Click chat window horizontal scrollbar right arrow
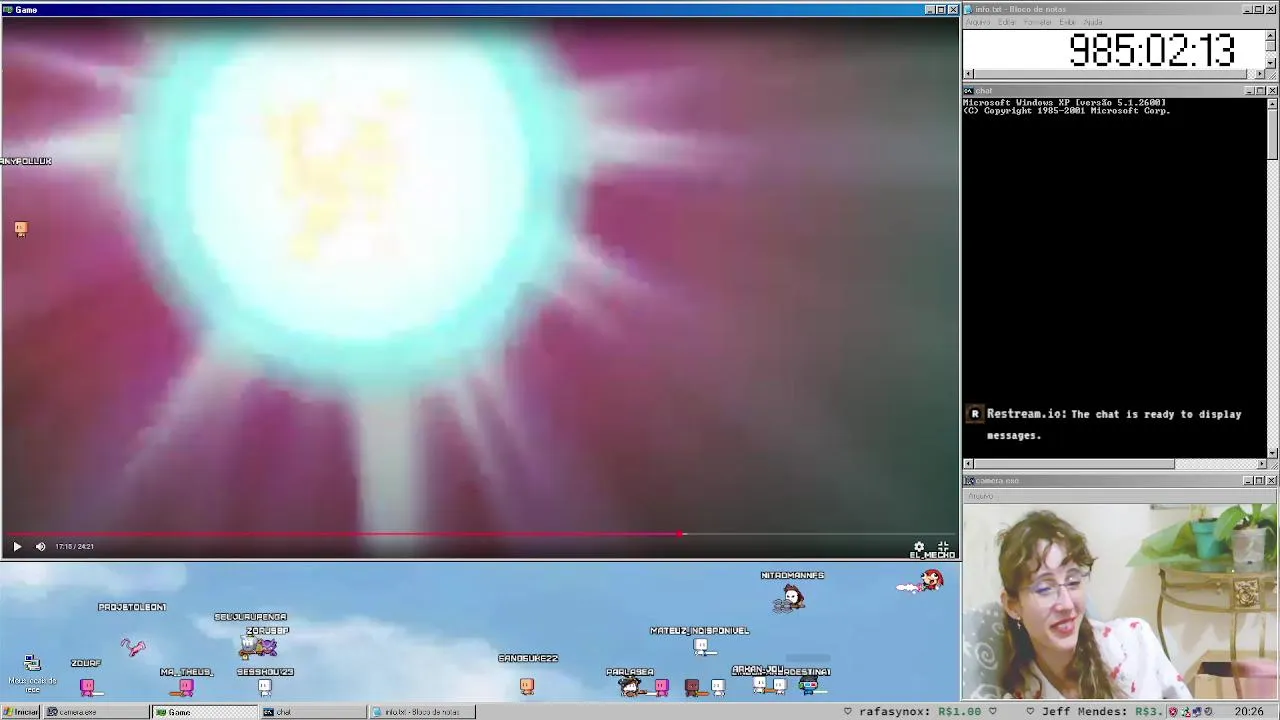 point(1261,464)
